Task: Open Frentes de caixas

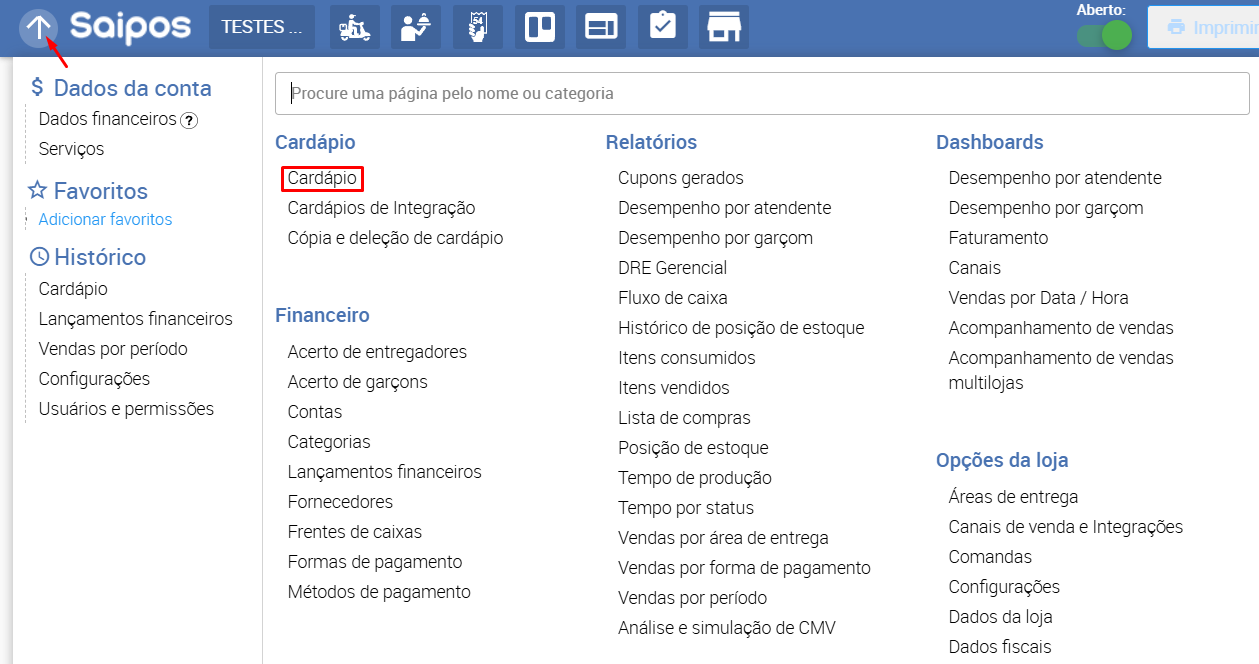Action: tap(354, 532)
